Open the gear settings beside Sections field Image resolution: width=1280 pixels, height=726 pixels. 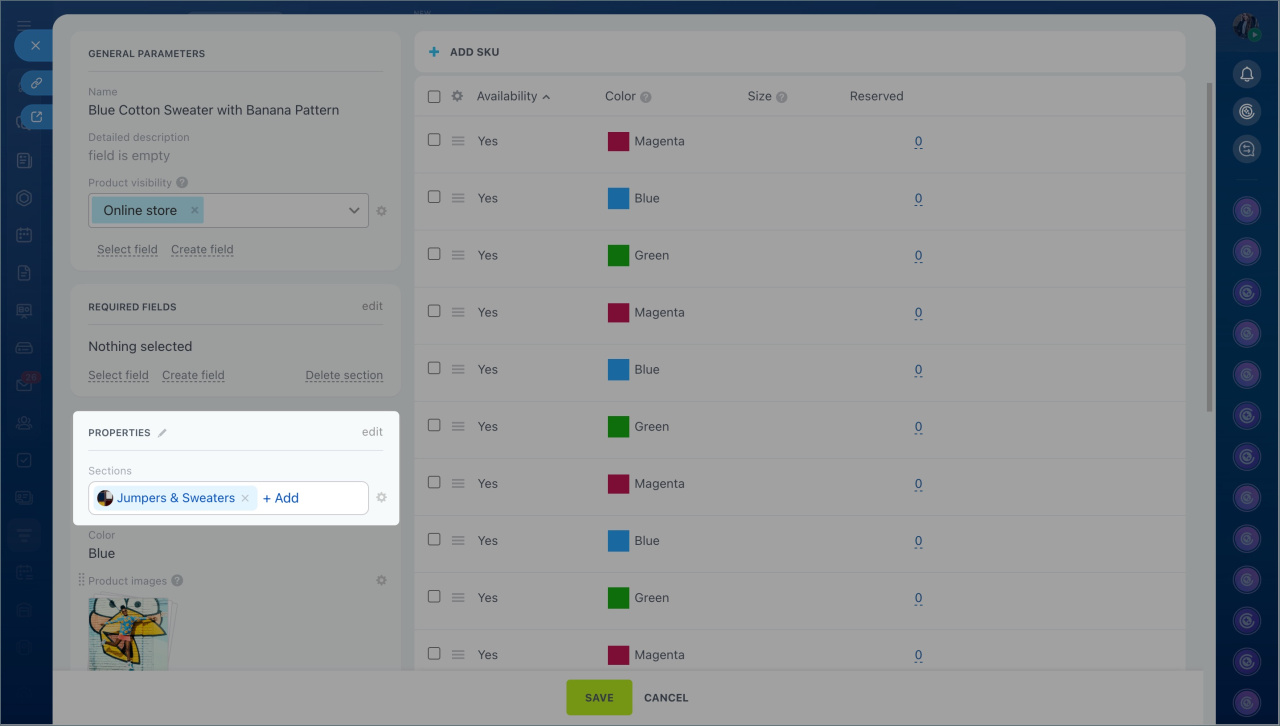[x=381, y=498]
